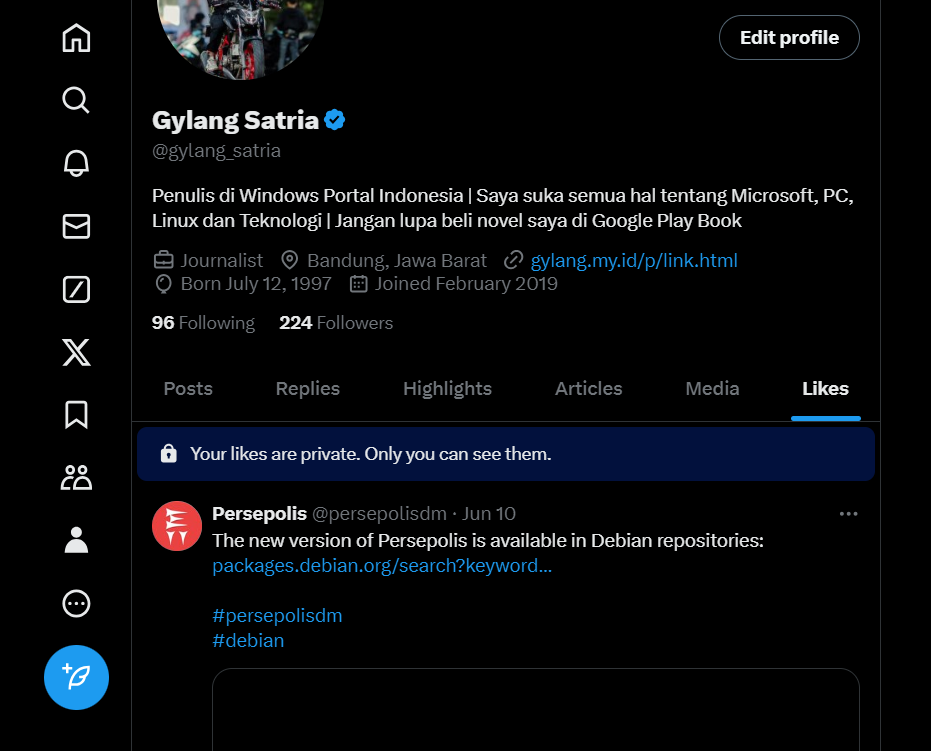Switch to the Posts tab
931x751 pixels.
[x=188, y=389]
